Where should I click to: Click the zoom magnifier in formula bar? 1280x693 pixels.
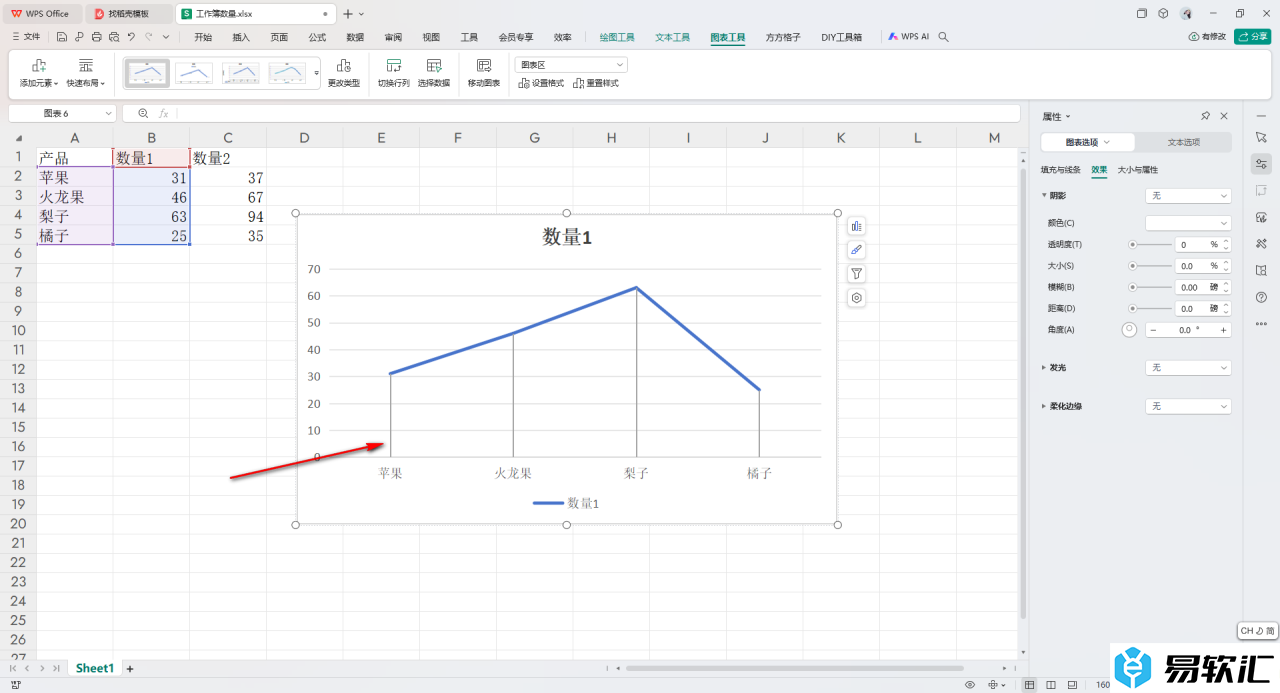click(143, 114)
